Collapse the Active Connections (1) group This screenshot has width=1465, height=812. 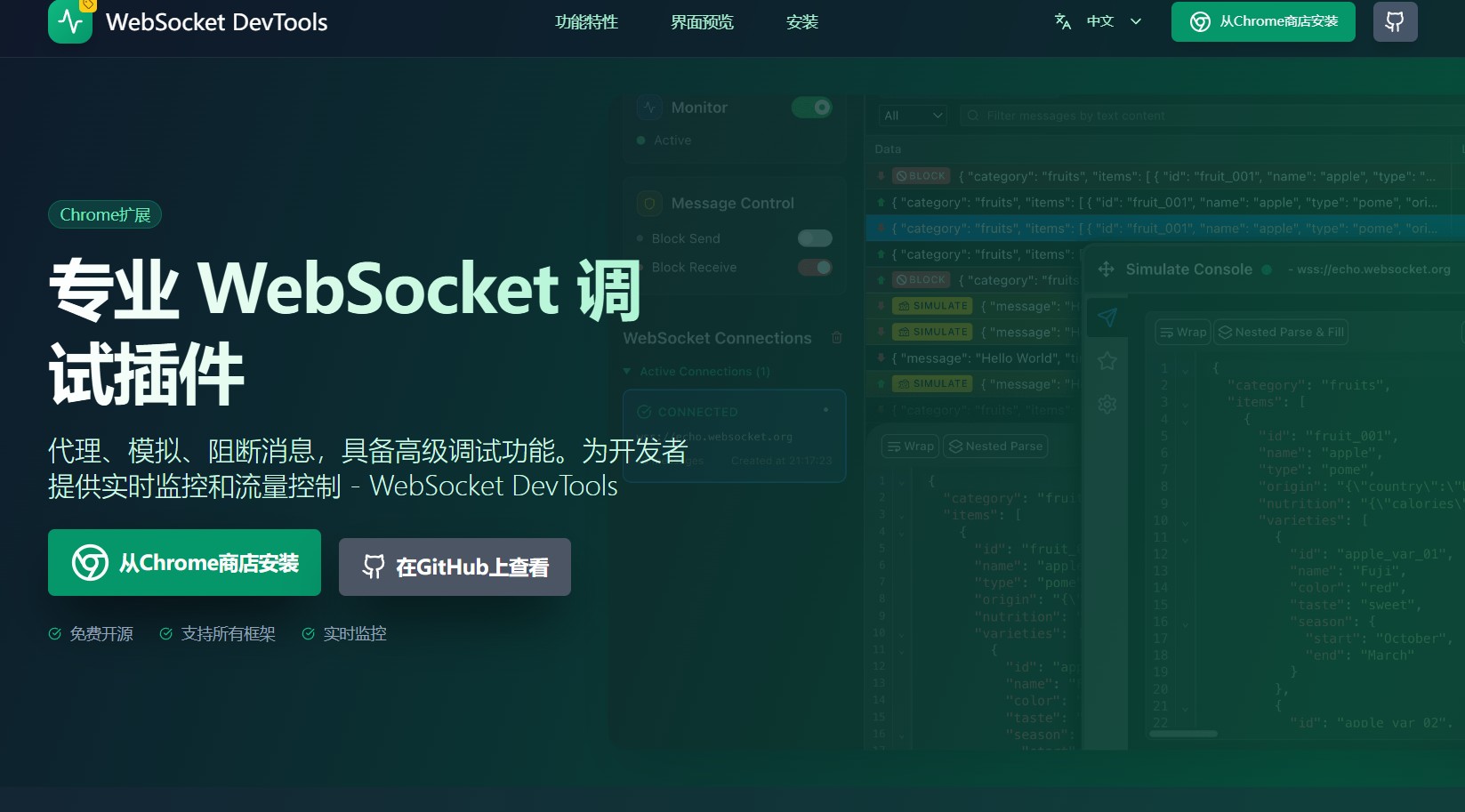tap(627, 371)
